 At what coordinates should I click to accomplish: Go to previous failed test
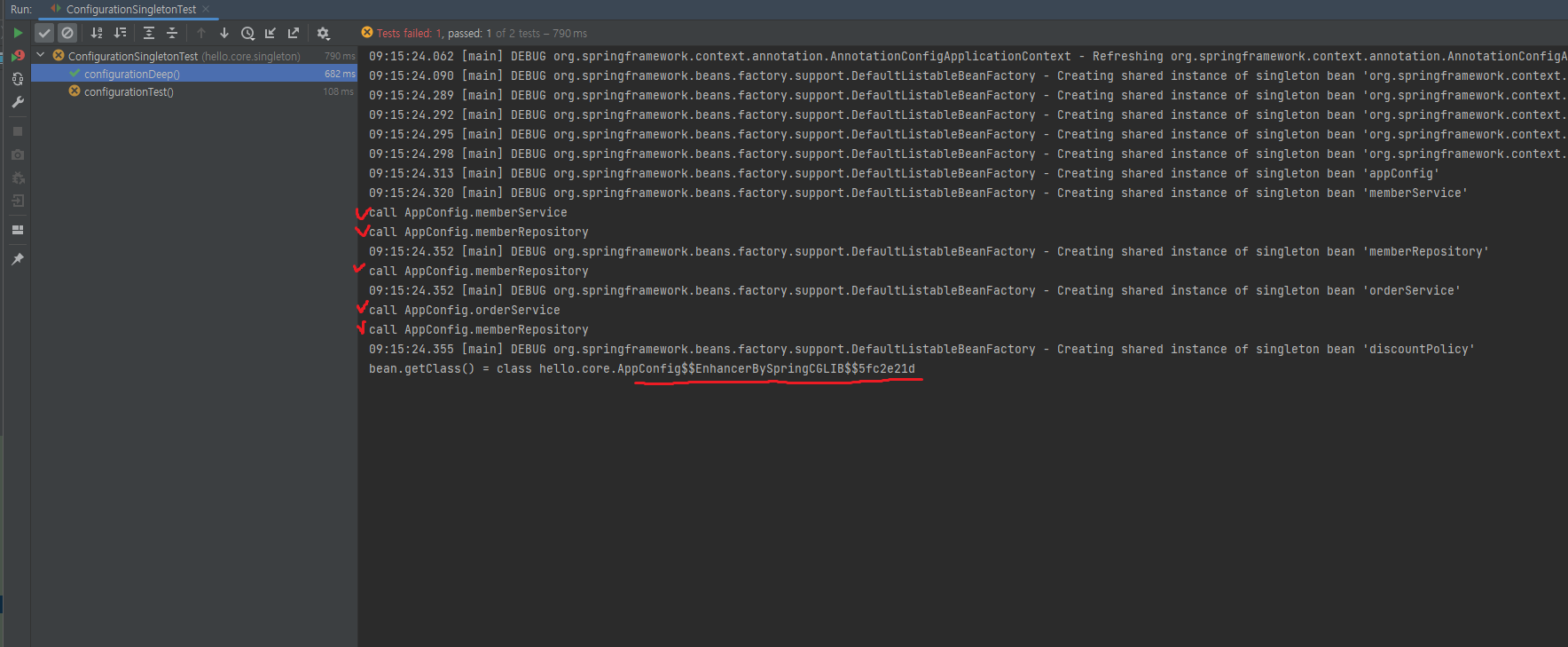[201, 33]
